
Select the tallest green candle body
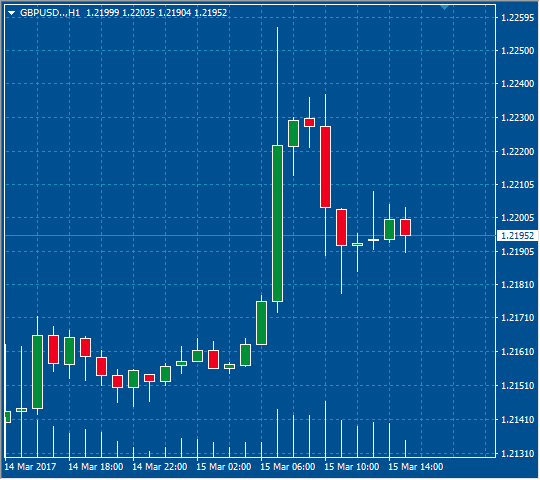[278, 224]
